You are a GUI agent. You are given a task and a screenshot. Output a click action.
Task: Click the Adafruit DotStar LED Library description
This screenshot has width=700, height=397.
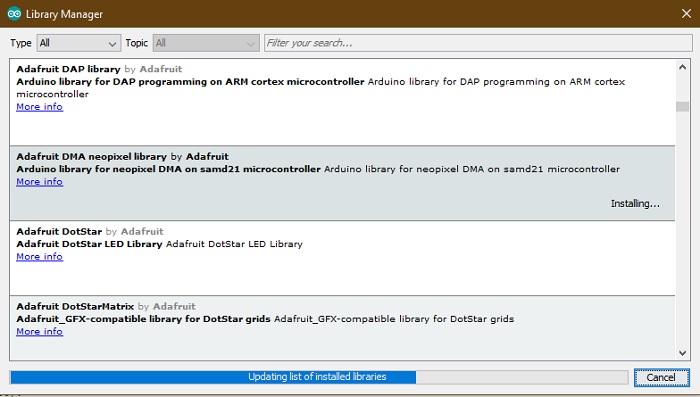(x=159, y=244)
